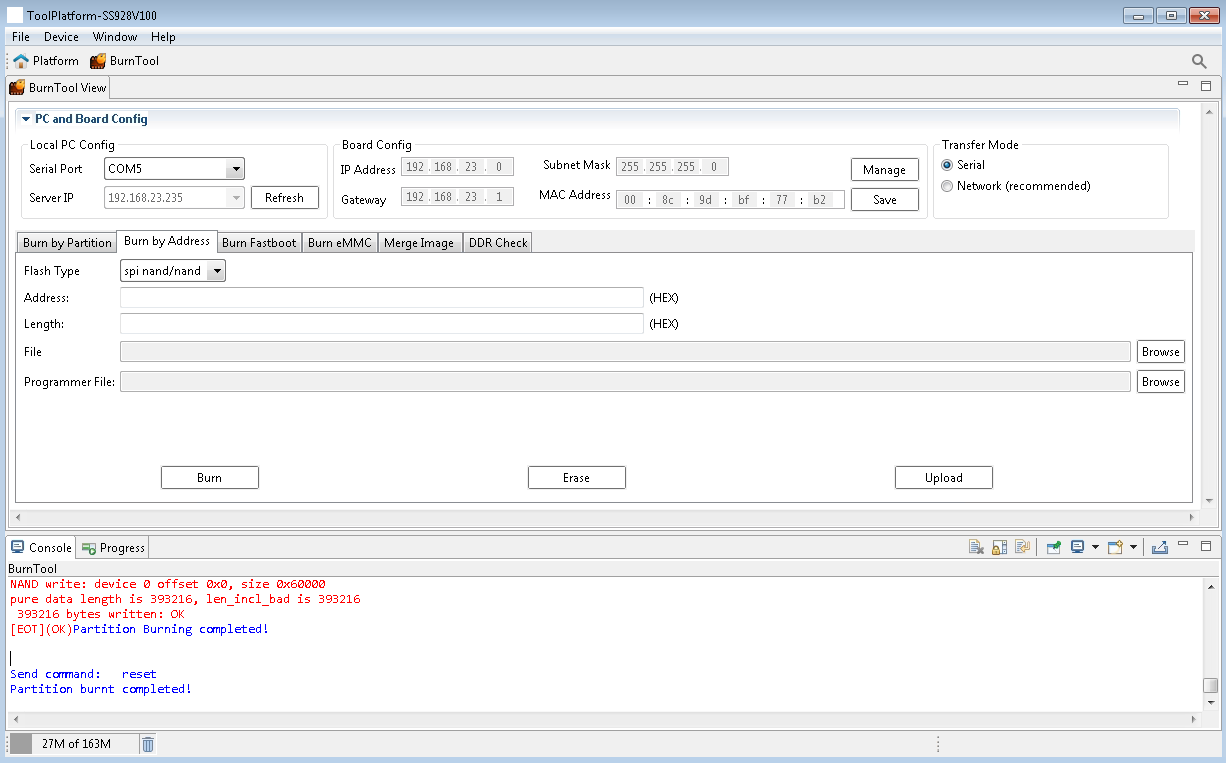1226x763 pixels.
Task: Click the Platform home icon in toolbar
Action: click(x=21, y=61)
